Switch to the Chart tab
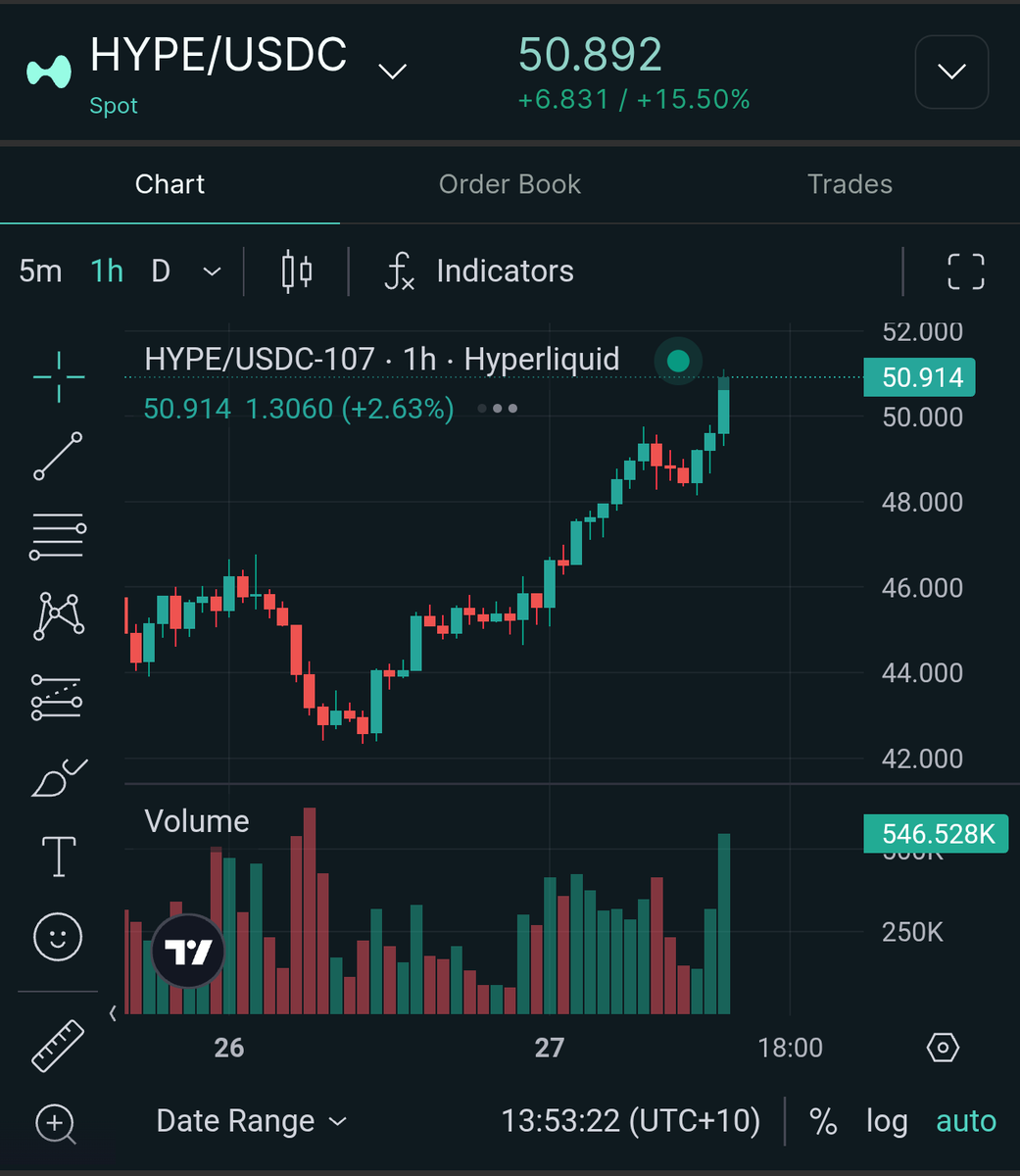This screenshot has height=1176, width=1020. coord(170,184)
